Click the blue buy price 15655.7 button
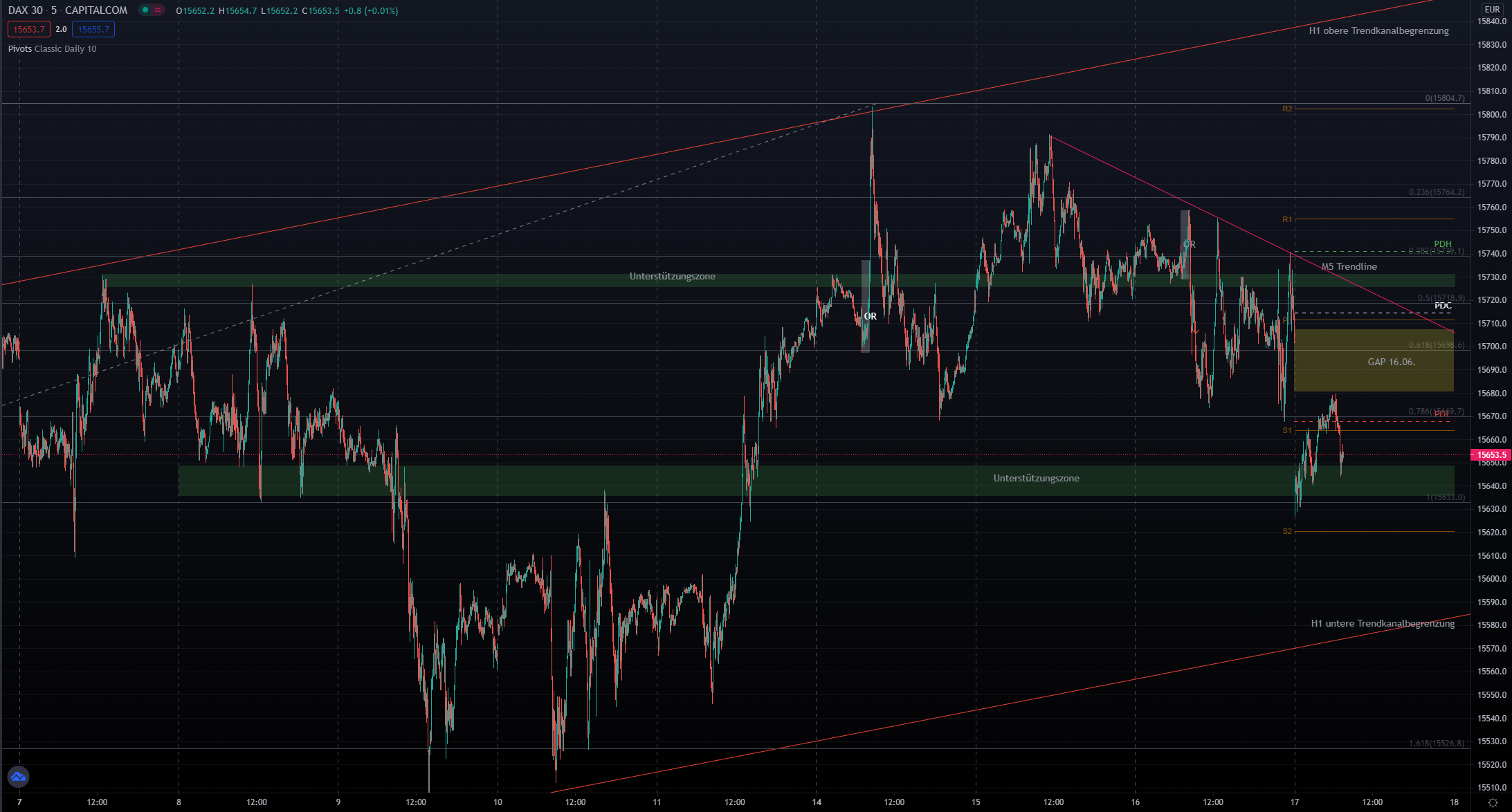This screenshot has width=1512, height=812. (x=93, y=29)
